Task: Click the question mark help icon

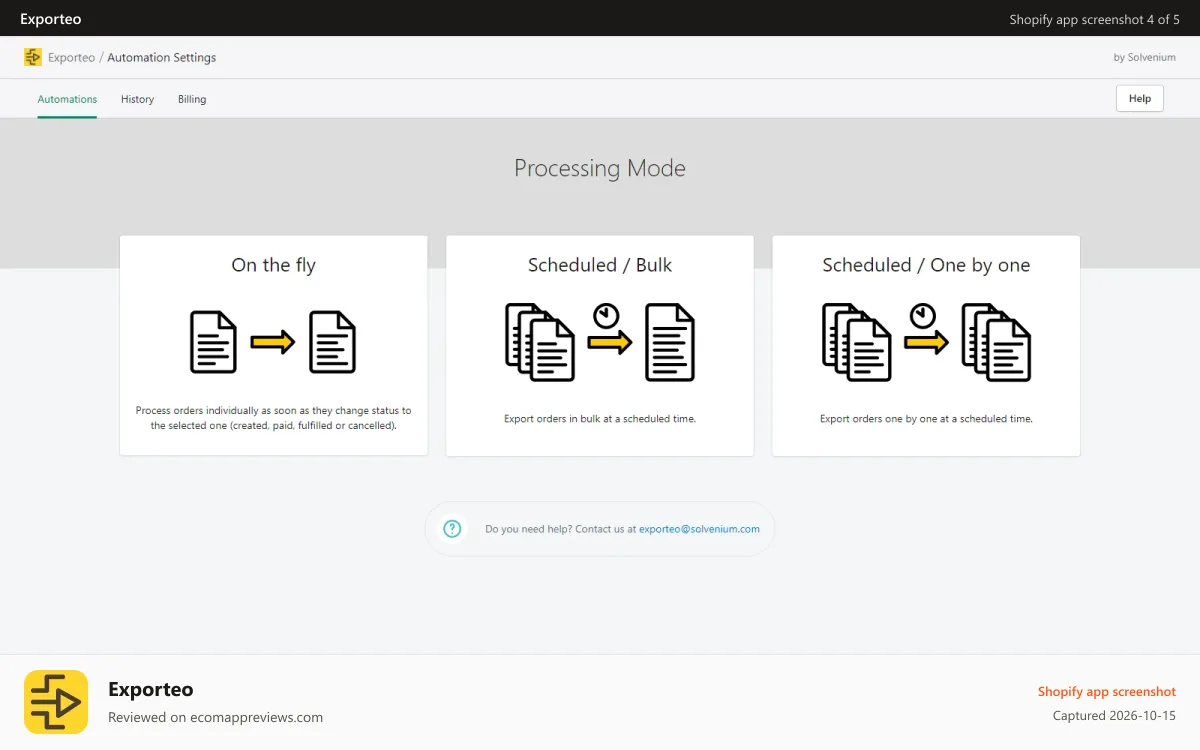Action: (x=452, y=529)
